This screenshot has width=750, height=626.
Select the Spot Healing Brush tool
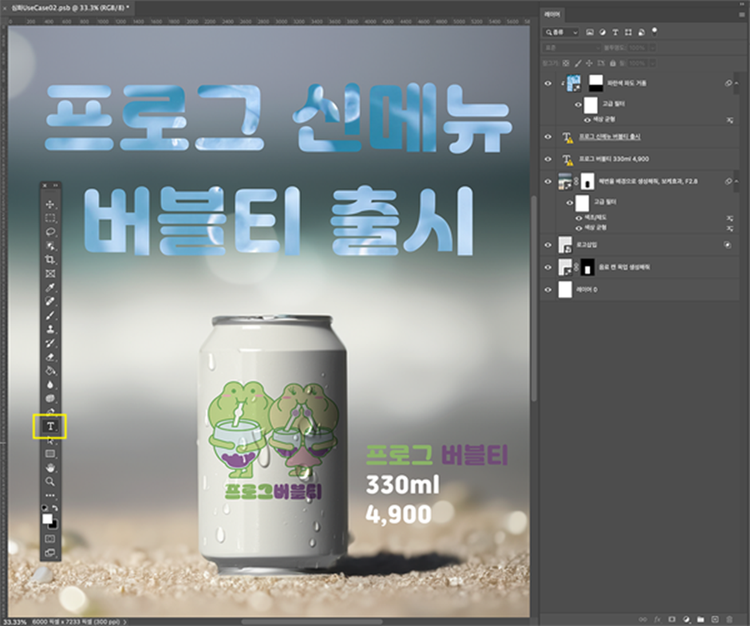(50, 301)
